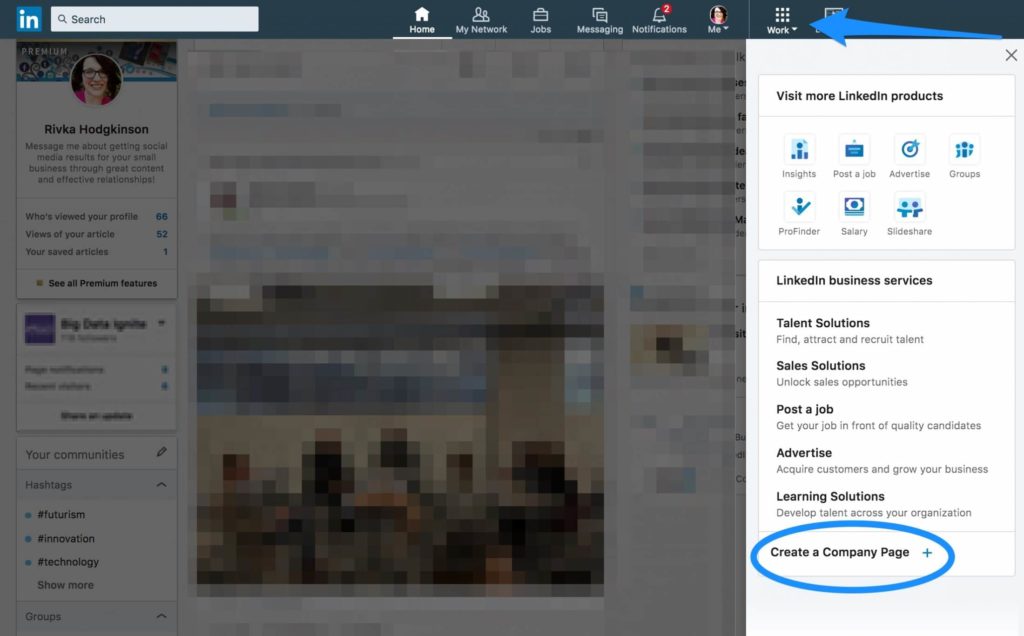Open the Rivka Hodgkinson profile name link
The width and height of the screenshot is (1024, 636).
point(97,129)
